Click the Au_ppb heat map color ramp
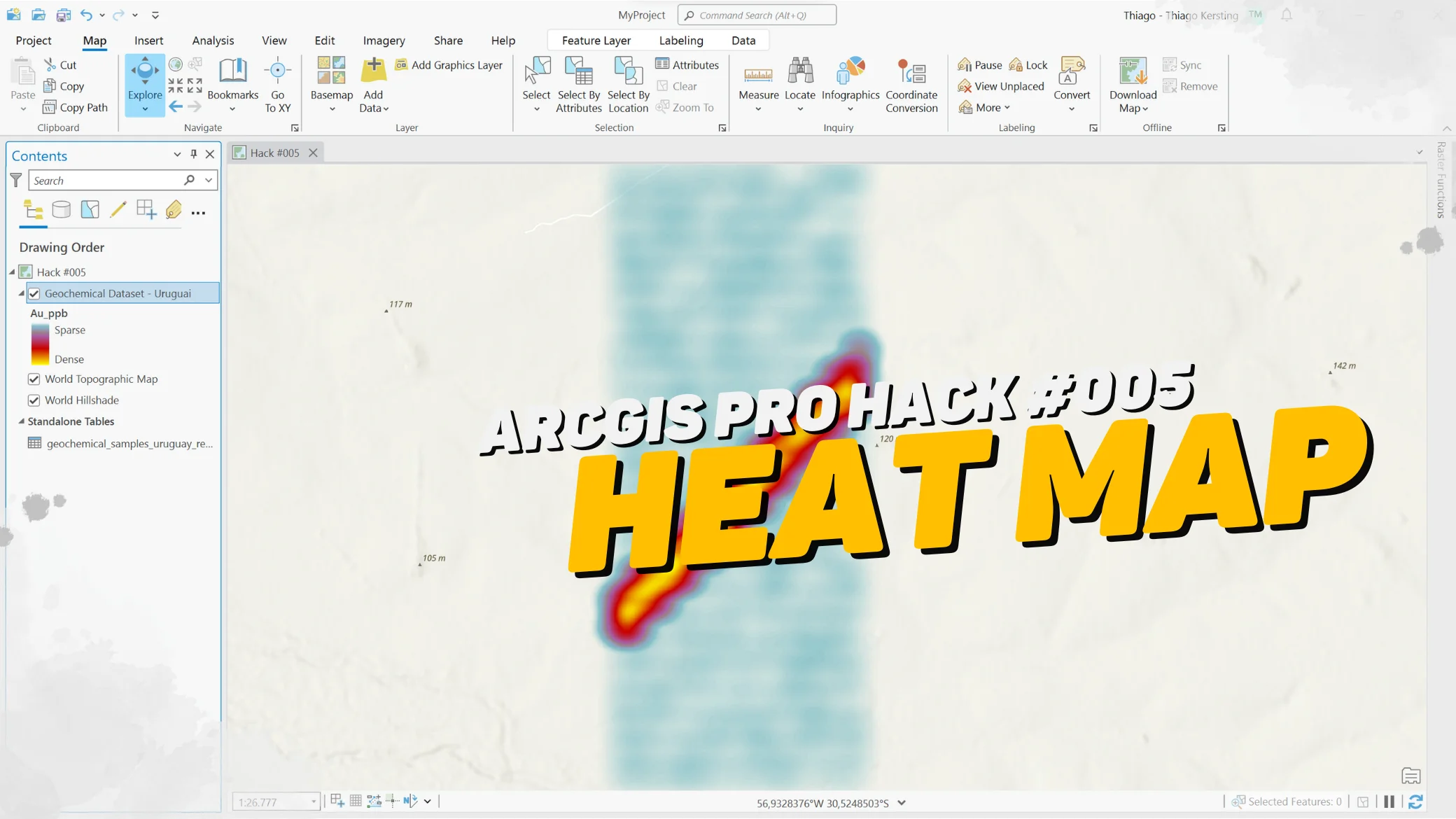This screenshot has width=1456, height=819. (38, 344)
